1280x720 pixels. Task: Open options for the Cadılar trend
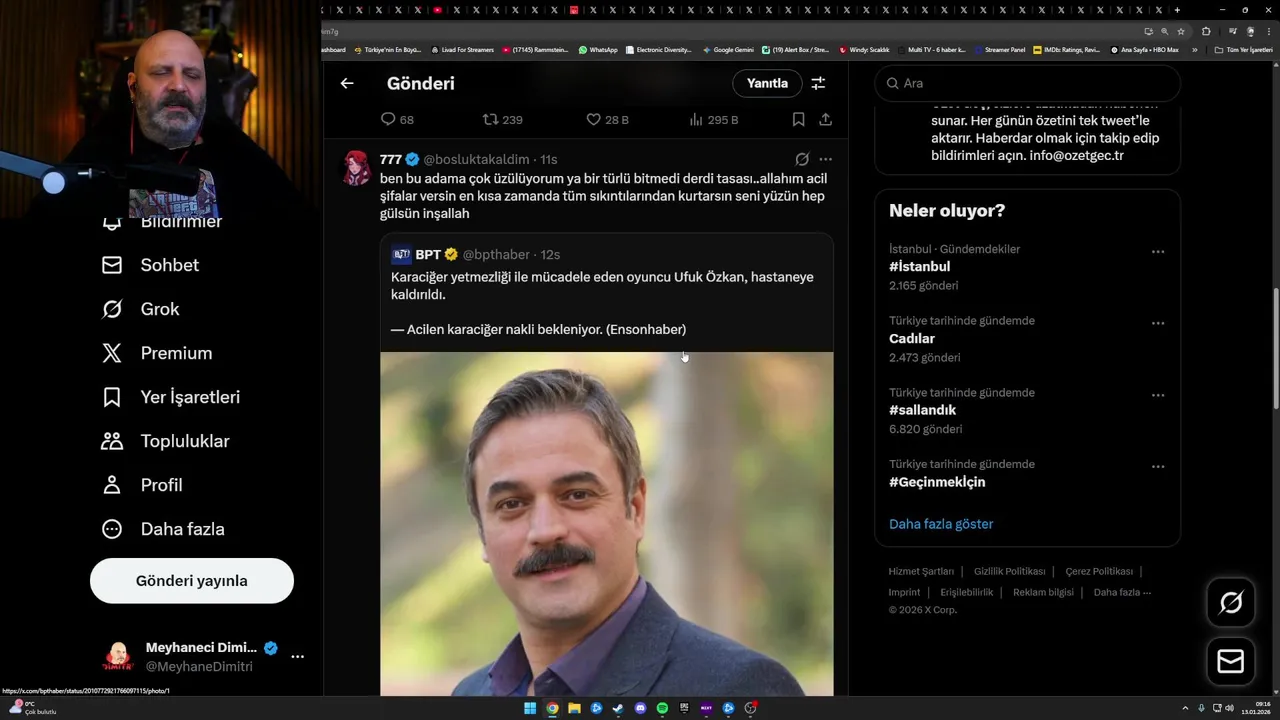1158,323
